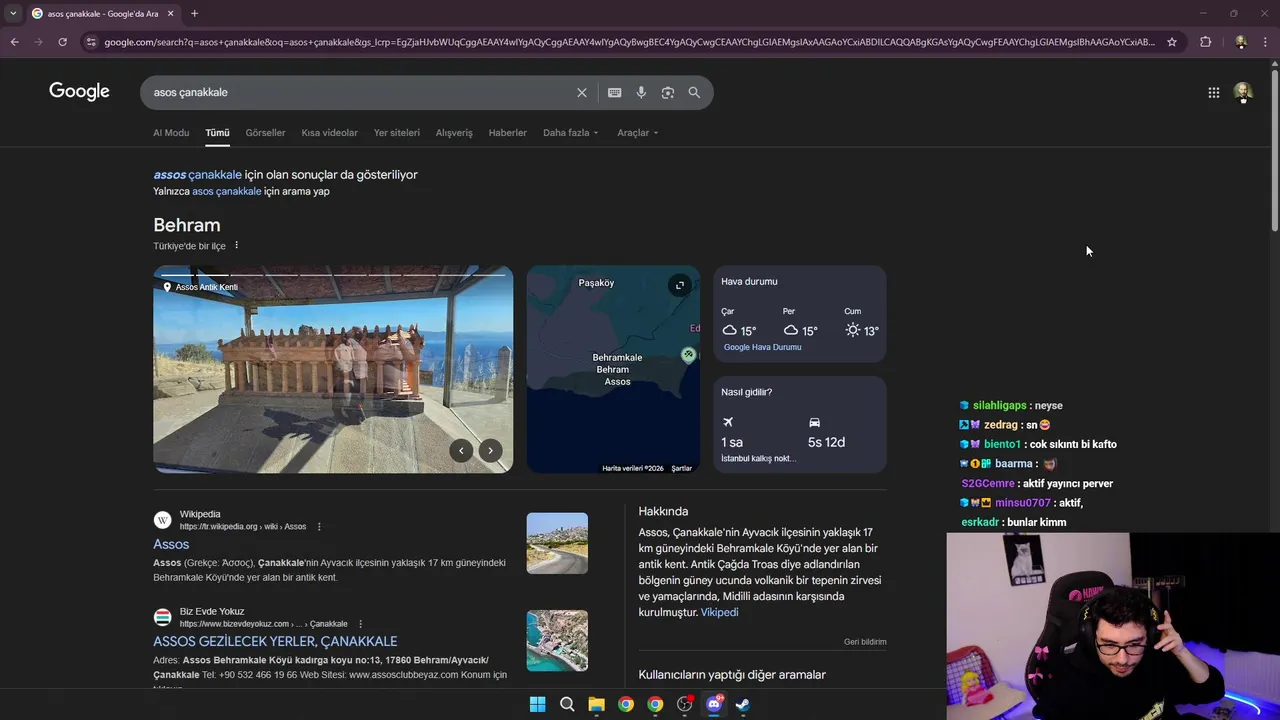Open the tab search dropdown in Chrome
The width and height of the screenshot is (1280, 720).
[13, 13]
